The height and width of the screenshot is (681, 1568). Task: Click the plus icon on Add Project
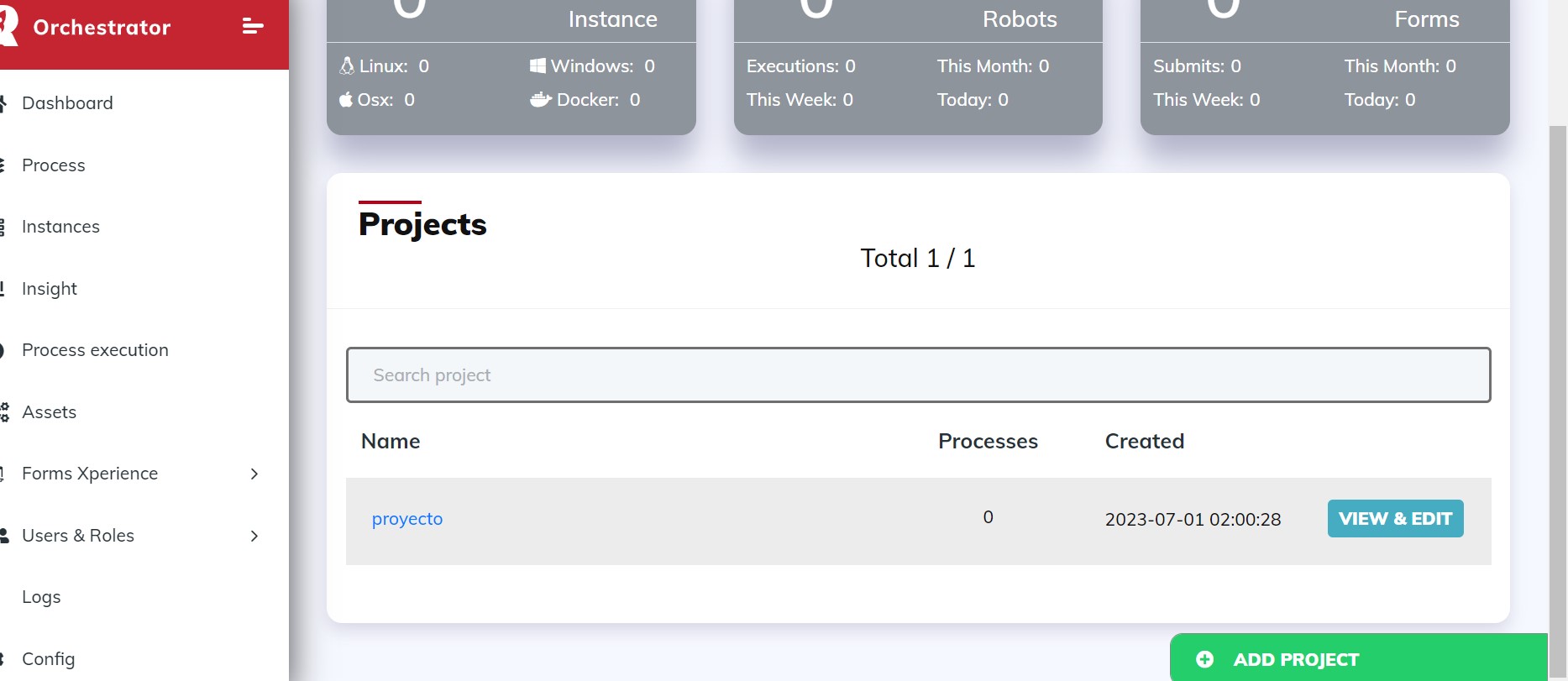(x=1204, y=659)
